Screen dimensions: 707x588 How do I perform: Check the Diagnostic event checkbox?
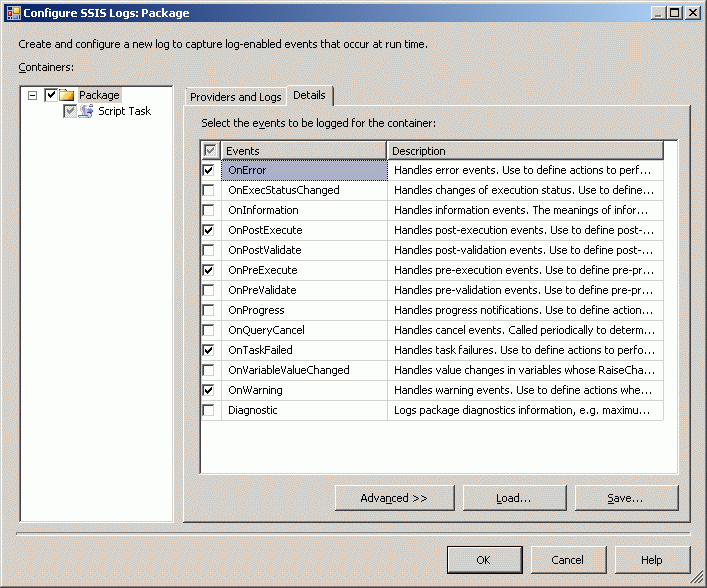click(x=208, y=410)
